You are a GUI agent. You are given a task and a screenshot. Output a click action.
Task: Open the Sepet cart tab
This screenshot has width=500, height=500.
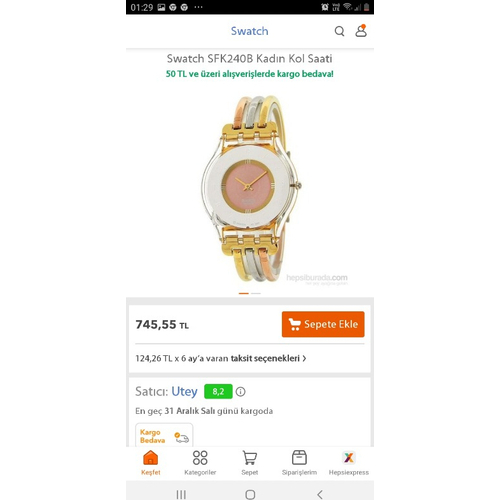(x=250, y=463)
